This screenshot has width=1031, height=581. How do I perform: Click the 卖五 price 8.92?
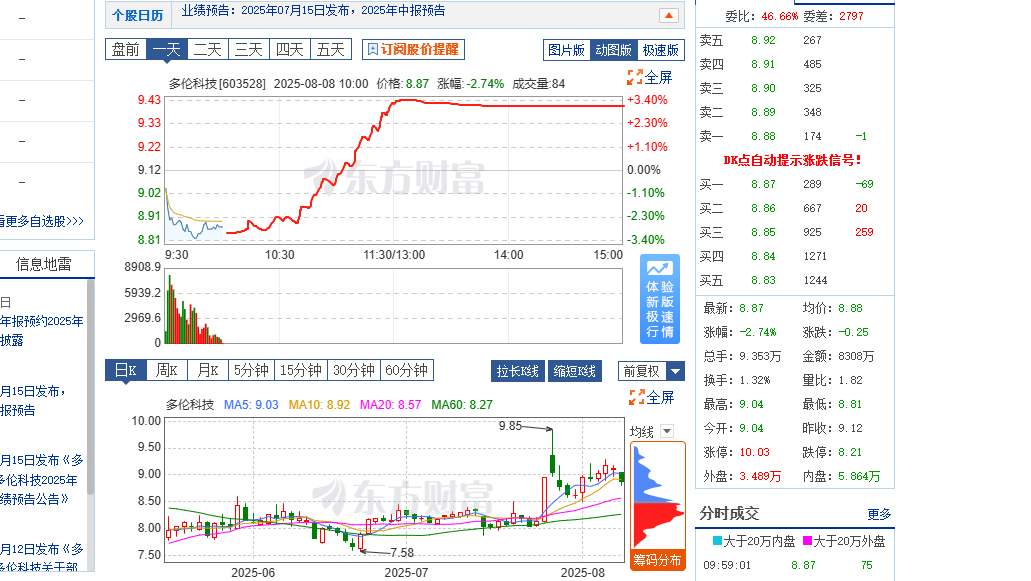pos(763,40)
